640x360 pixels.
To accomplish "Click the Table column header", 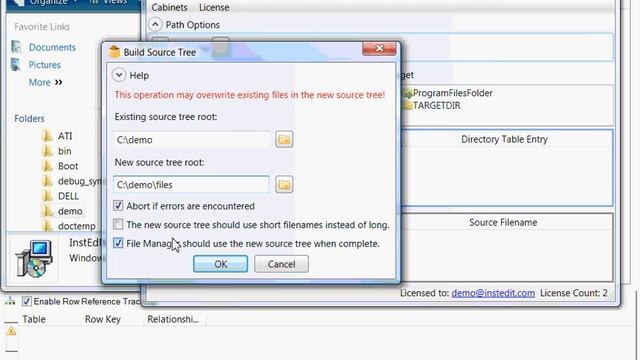I will [x=34, y=319].
